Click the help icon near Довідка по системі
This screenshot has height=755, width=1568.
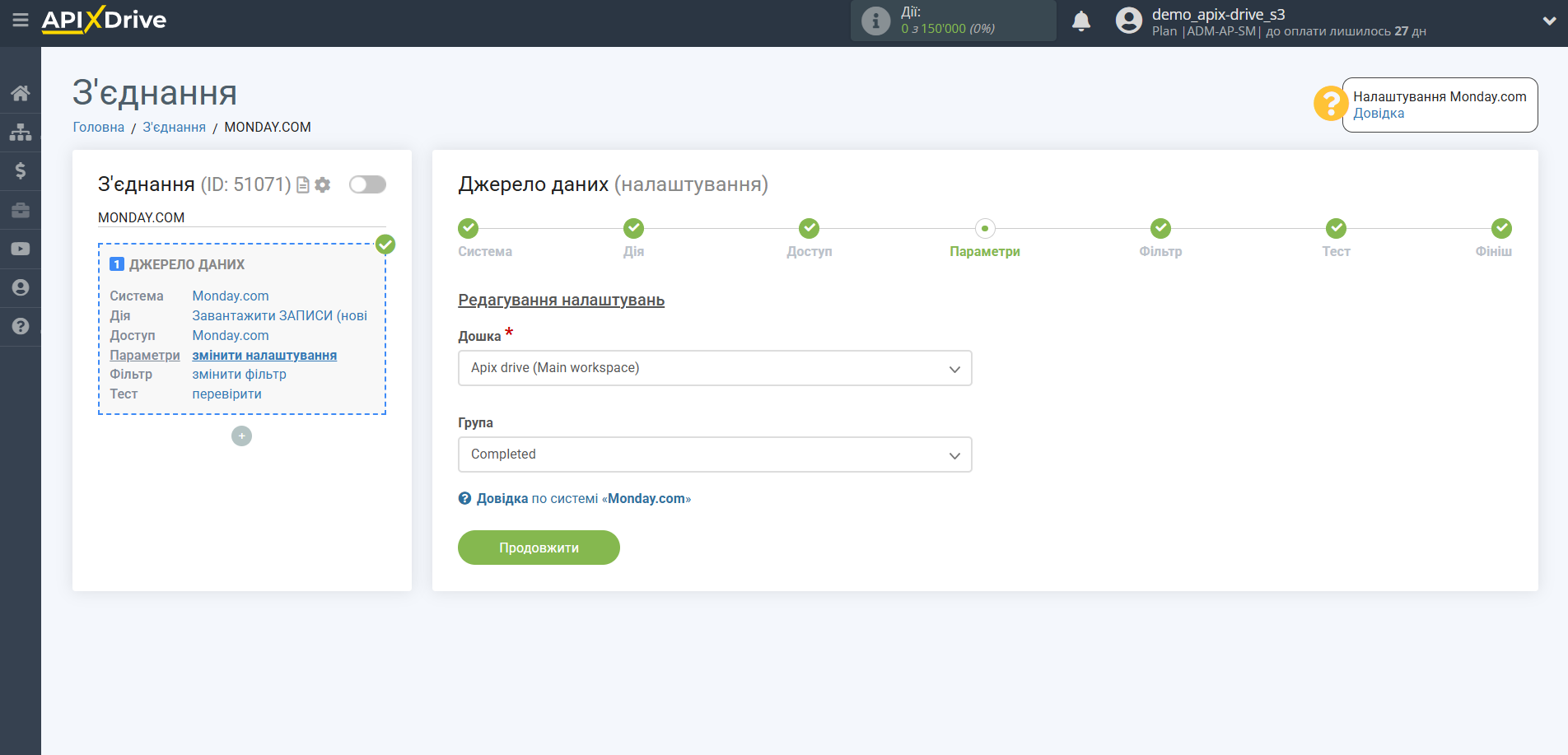464,498
